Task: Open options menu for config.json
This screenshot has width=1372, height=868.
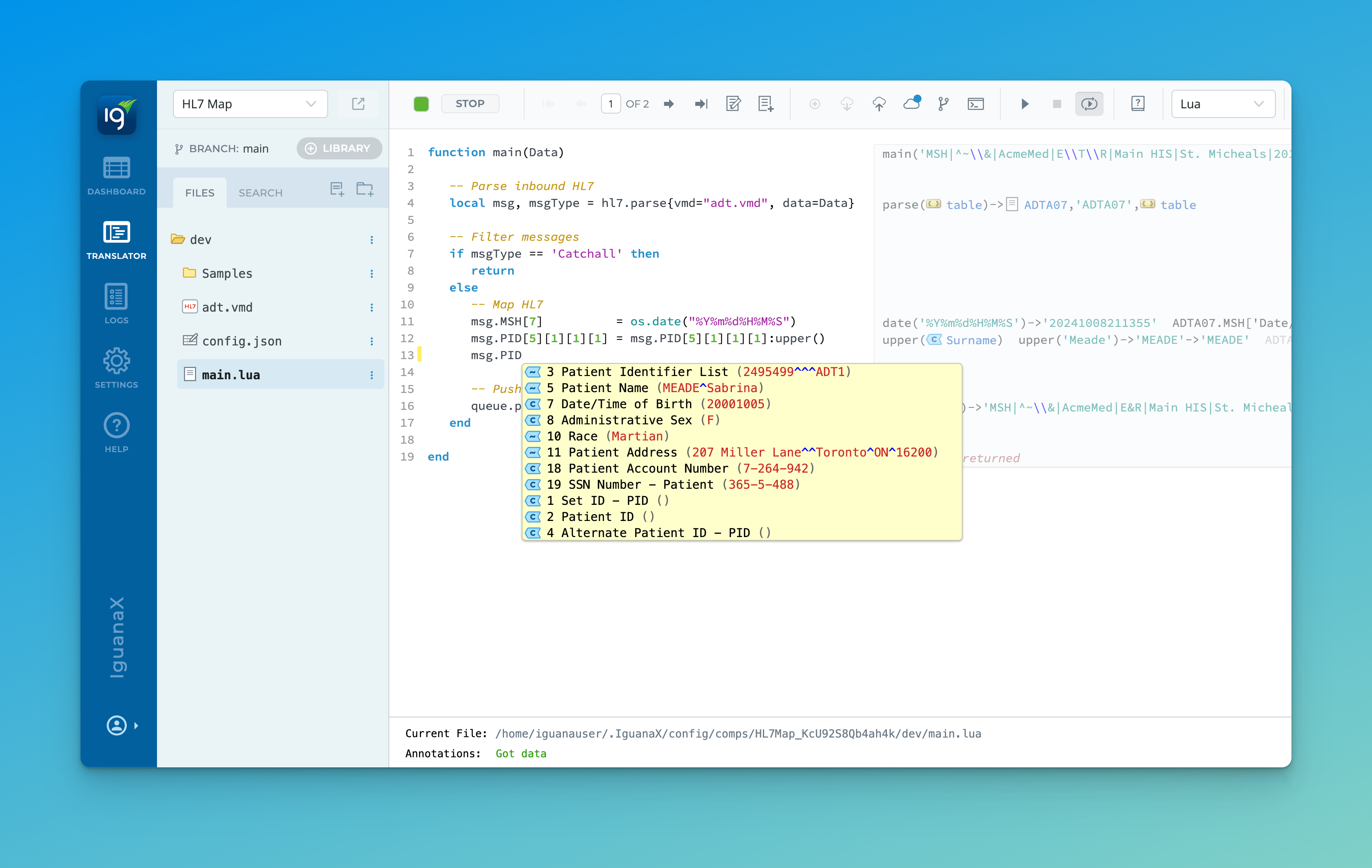Action: 372,341
